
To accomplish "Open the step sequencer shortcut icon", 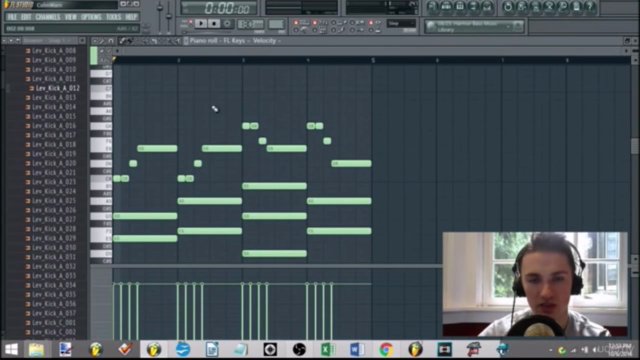I will click(x=447, y=7).
